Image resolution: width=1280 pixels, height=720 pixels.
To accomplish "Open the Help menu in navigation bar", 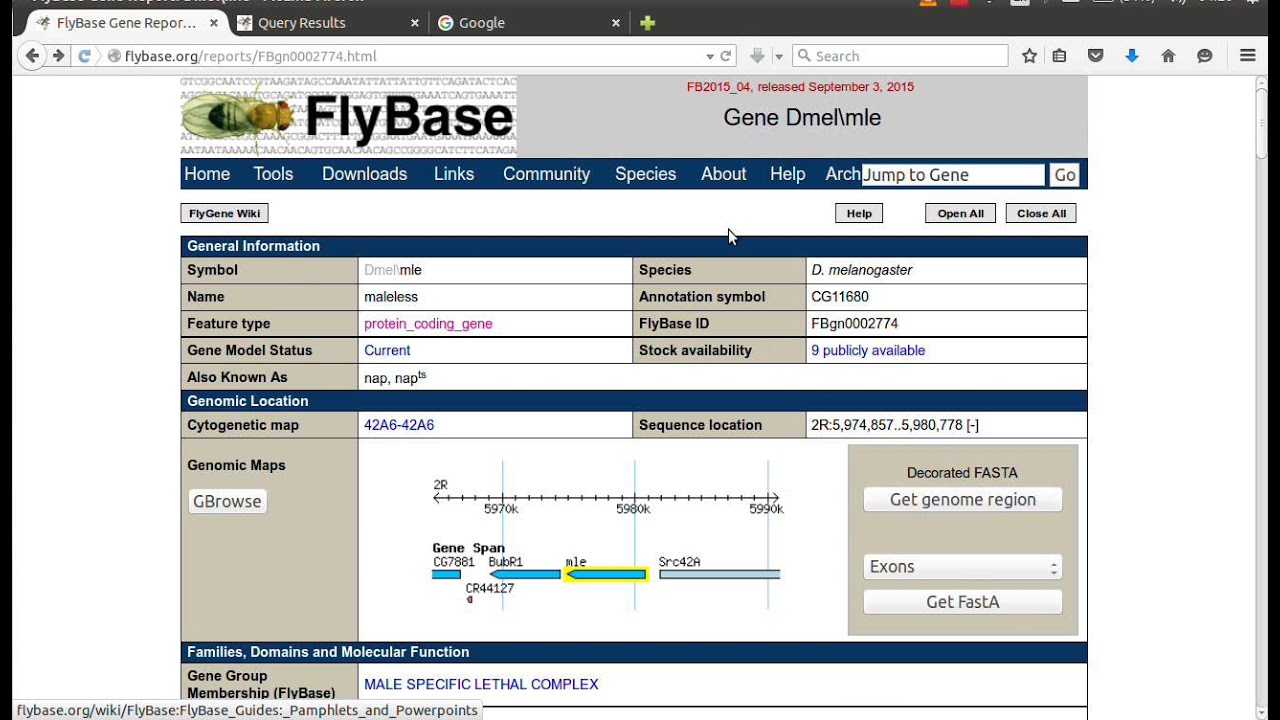I will click(x=787, y=174).
